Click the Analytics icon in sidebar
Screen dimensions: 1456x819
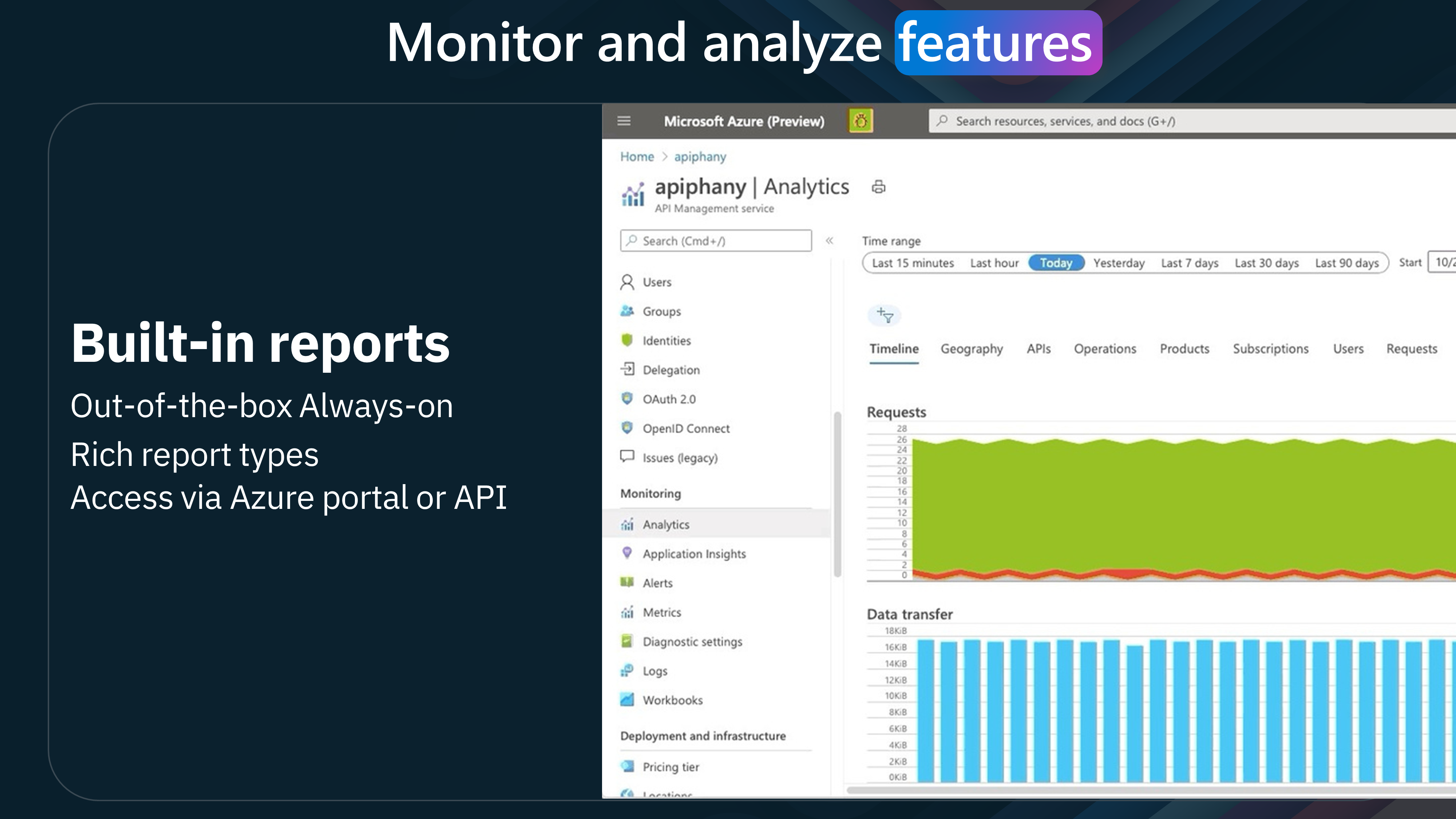click(x=627, y=524)
